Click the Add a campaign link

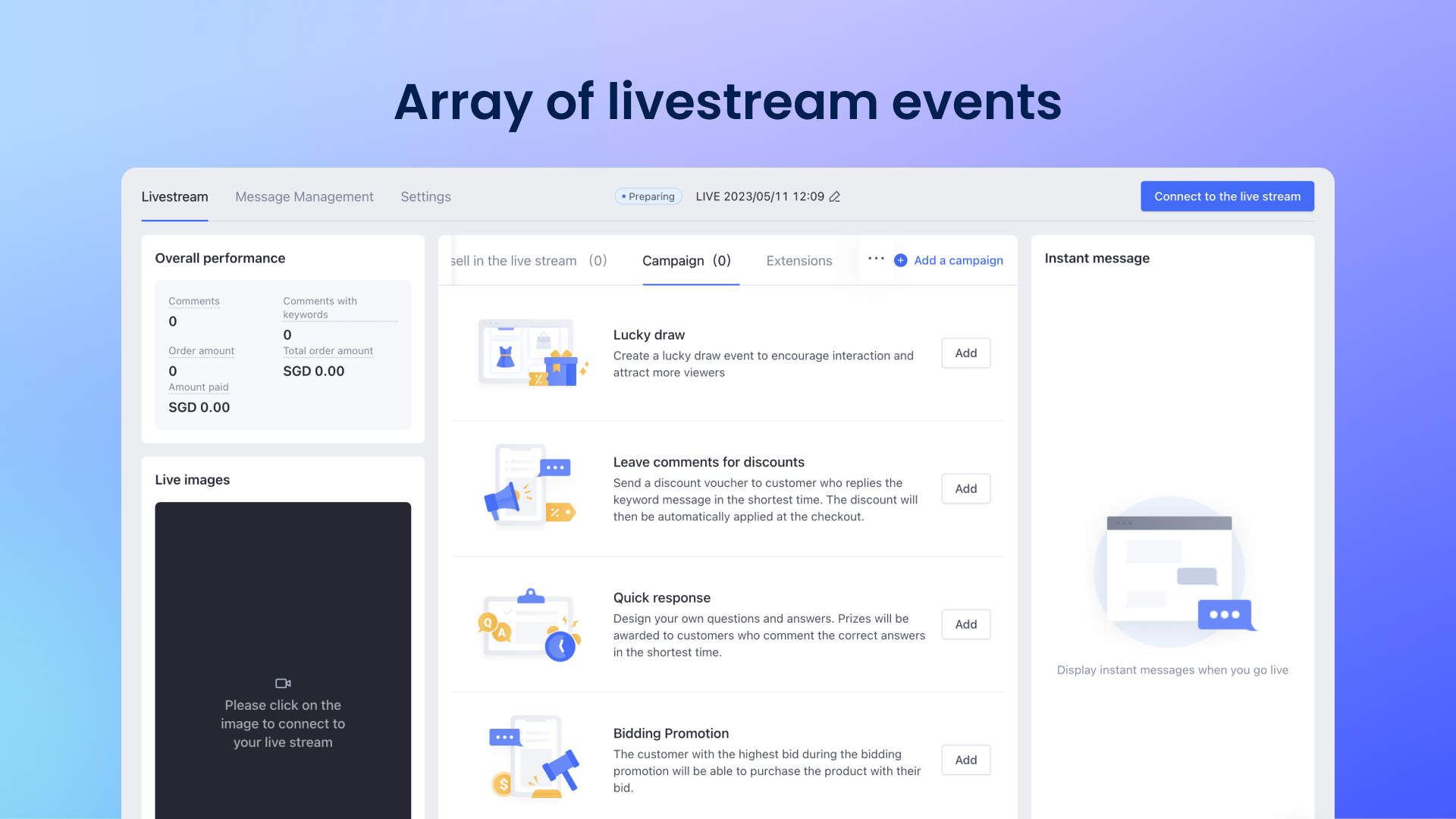958,261
